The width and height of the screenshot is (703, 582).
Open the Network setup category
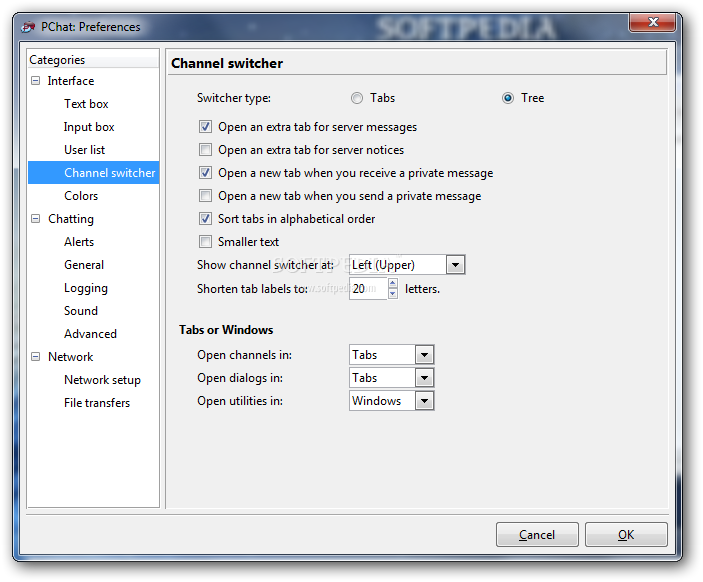click(x=102, y=380)
